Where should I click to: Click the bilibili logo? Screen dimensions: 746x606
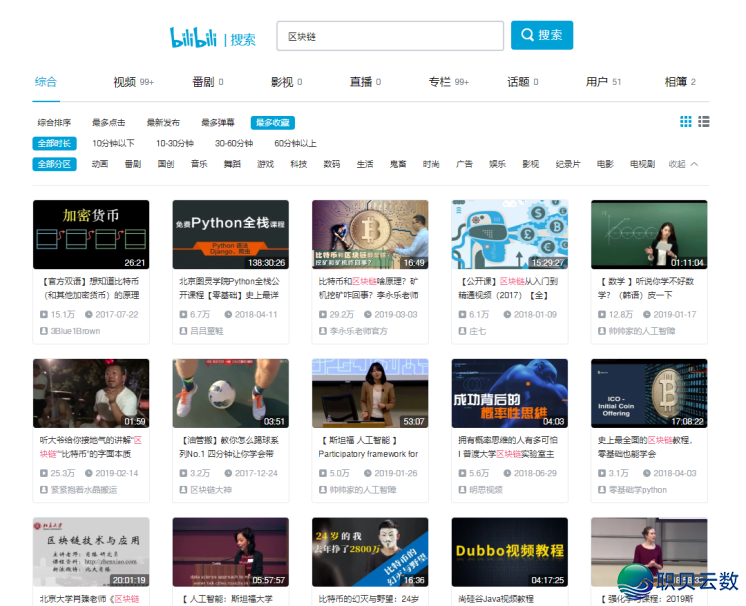click(193, 37)
